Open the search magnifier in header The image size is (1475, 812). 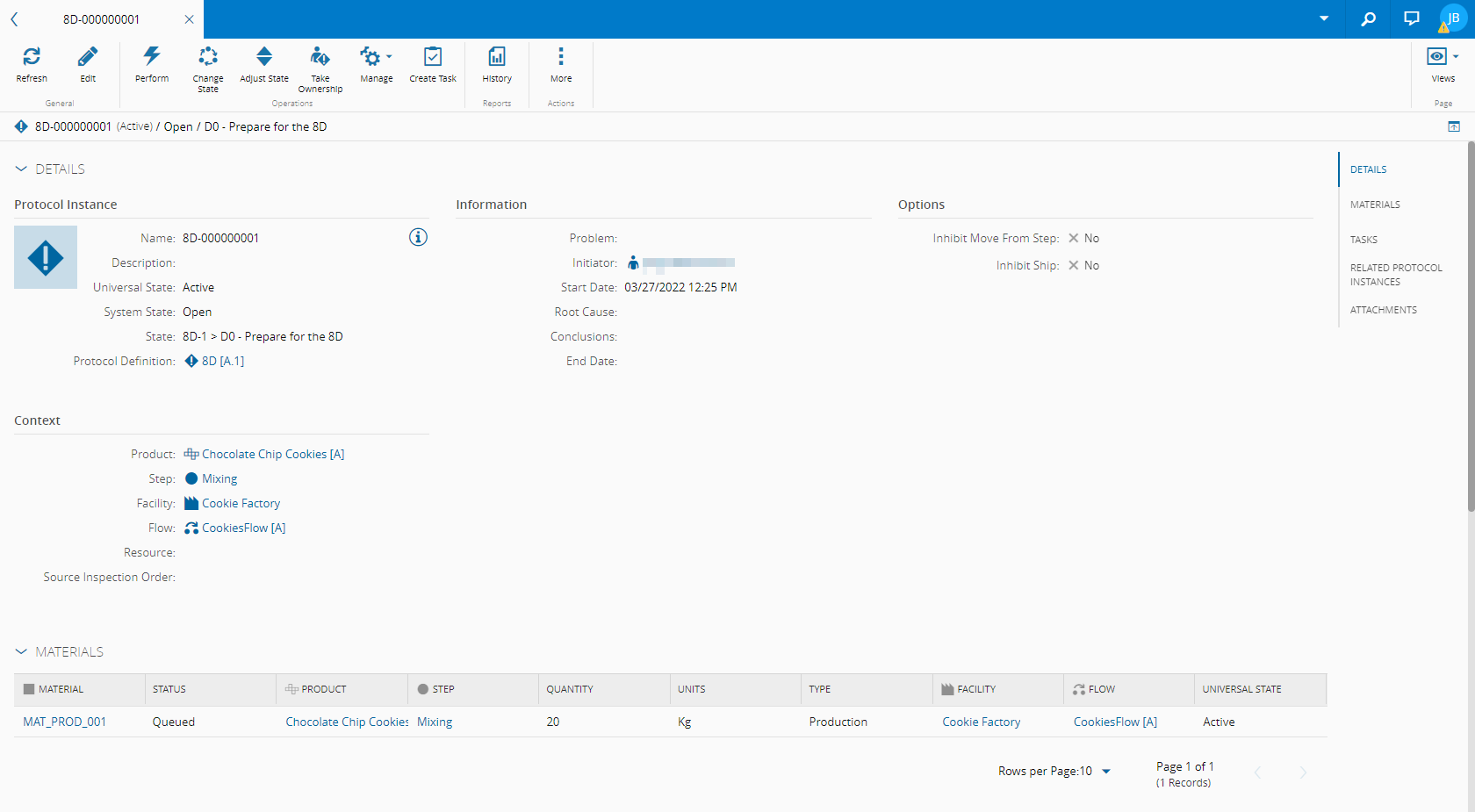click(x=1368, y=18)
